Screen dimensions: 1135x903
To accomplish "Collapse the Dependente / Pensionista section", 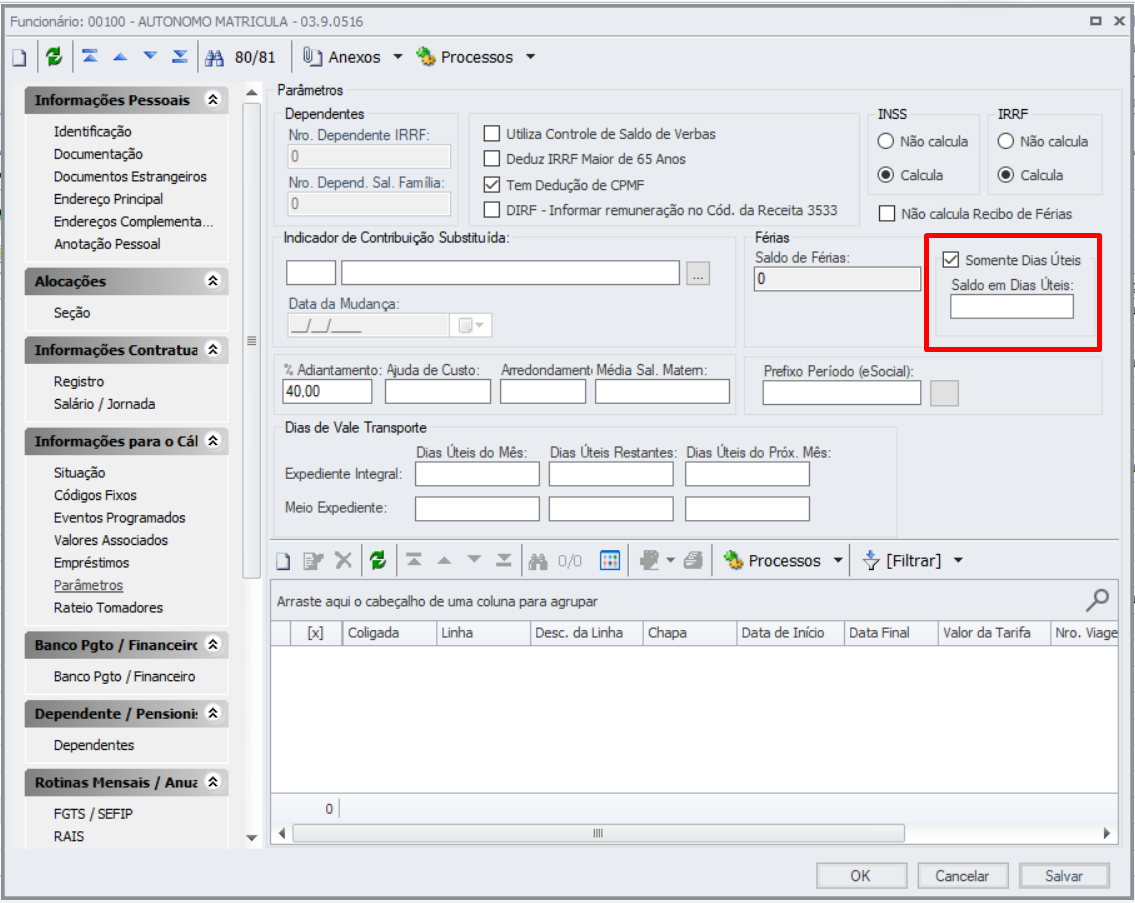I will [213, 713].
